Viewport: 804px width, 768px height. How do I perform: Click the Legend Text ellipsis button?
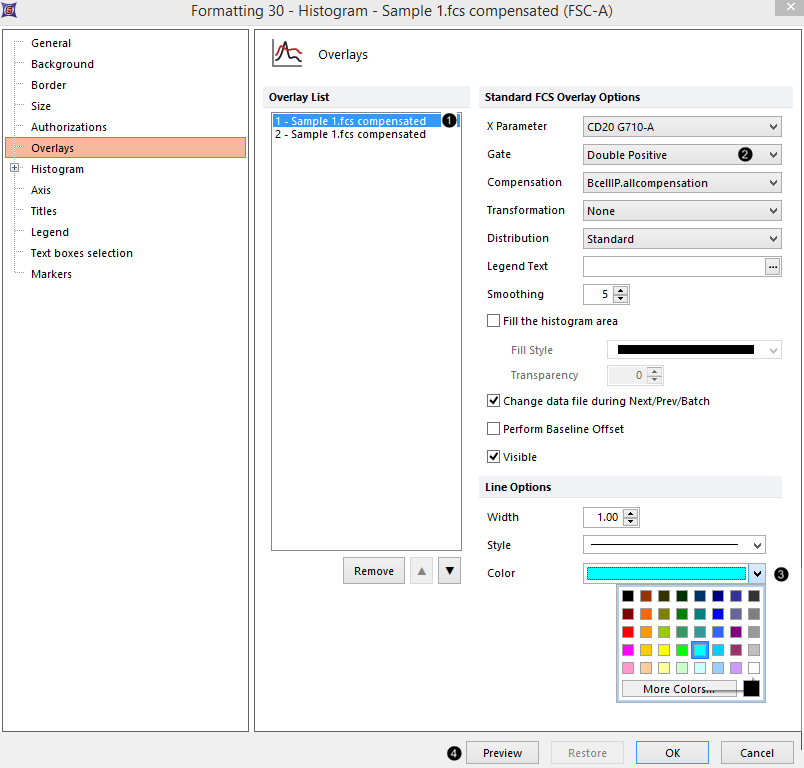[772, 267]
